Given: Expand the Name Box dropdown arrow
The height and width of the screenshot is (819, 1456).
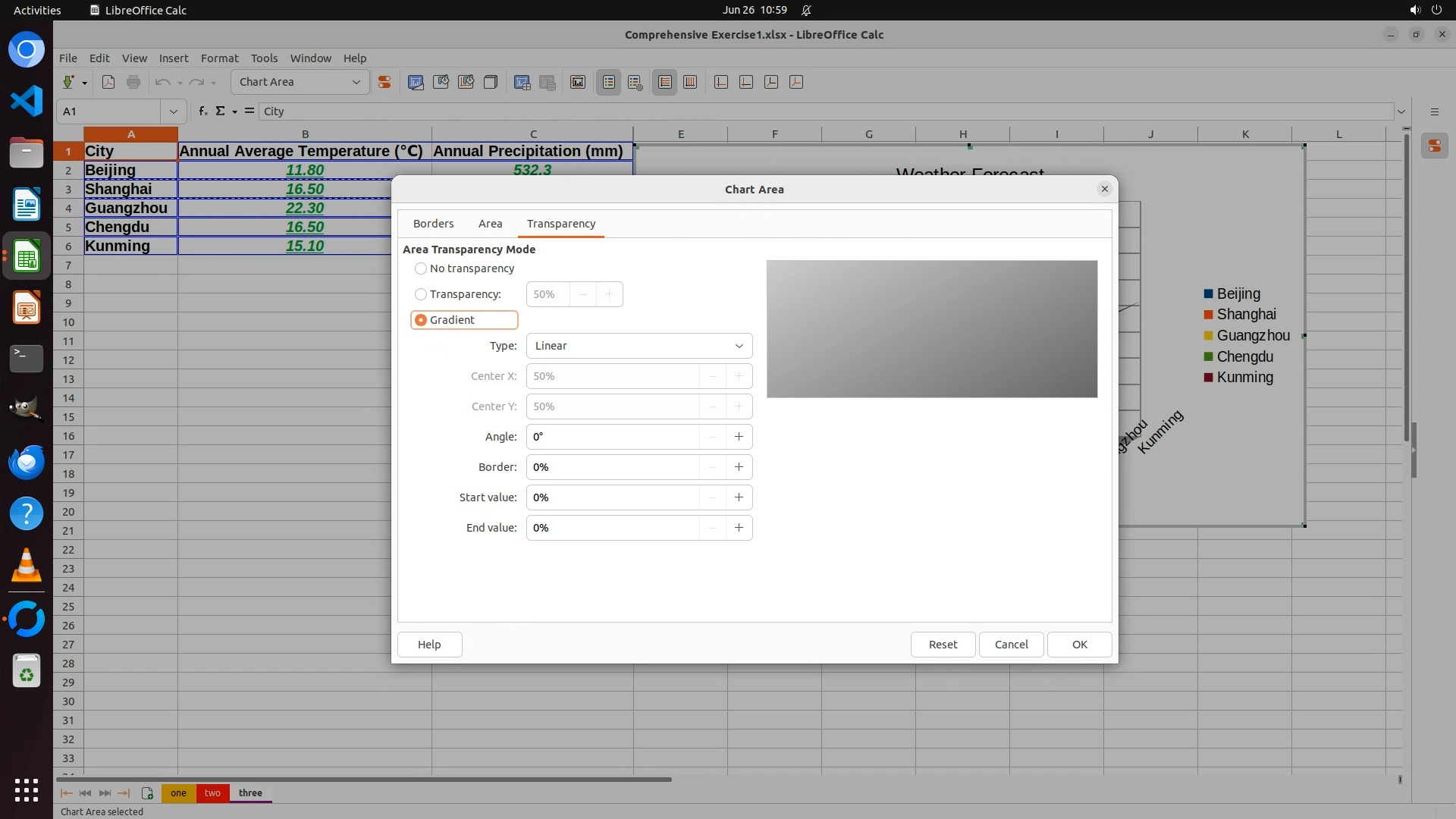Looking at the screenshot, I should 173,111.
